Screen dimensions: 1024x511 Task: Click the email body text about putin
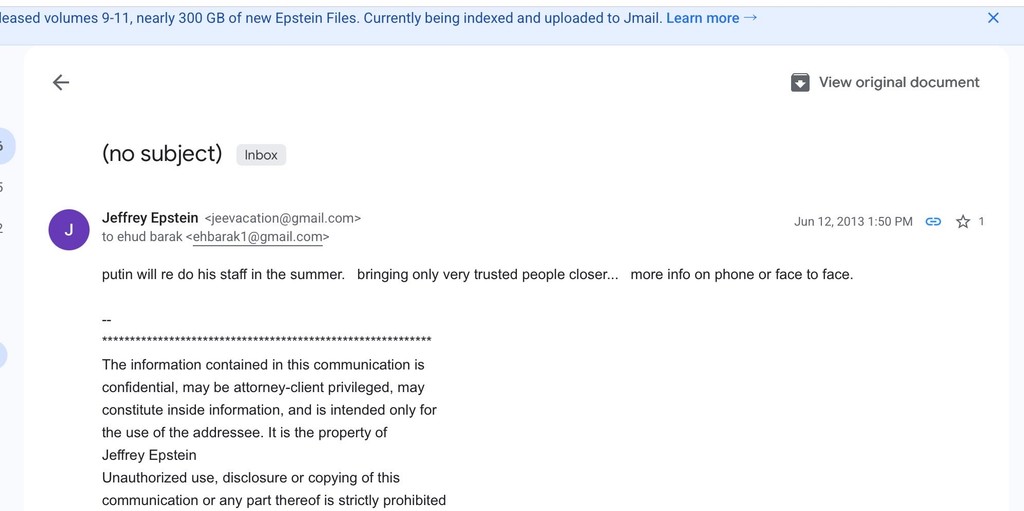(477, 274)
